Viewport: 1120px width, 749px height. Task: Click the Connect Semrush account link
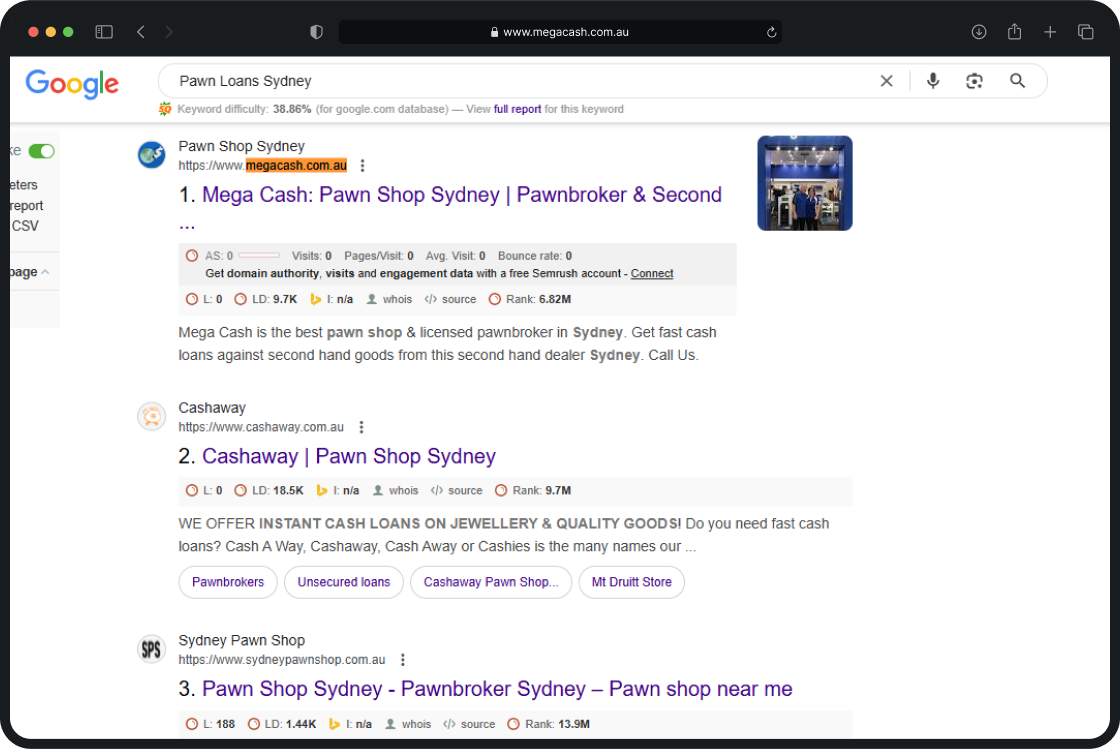651,273
